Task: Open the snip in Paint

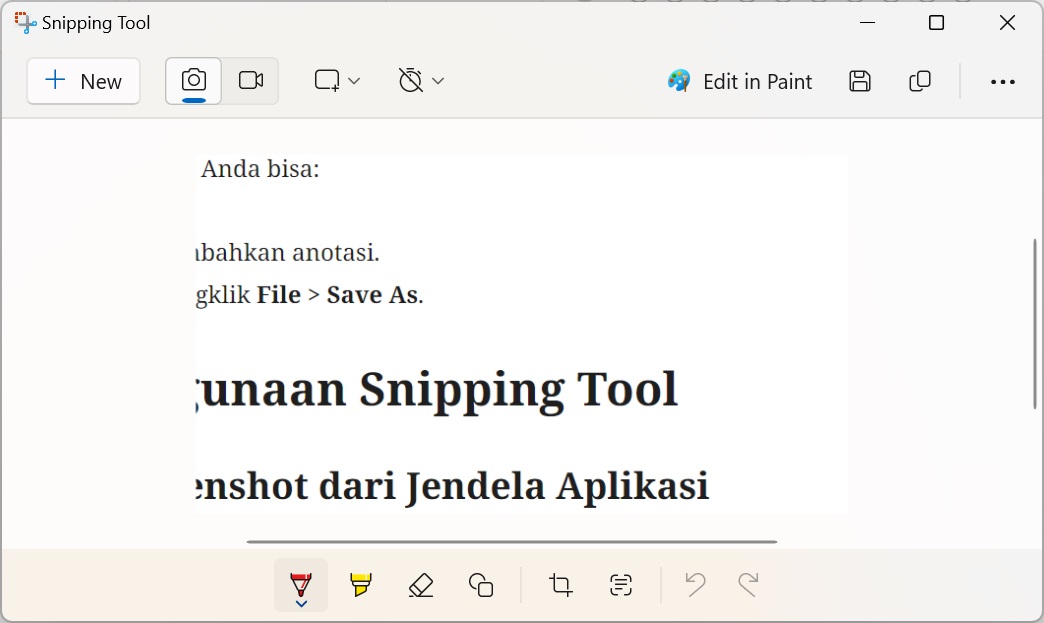Action: point(739,81)
